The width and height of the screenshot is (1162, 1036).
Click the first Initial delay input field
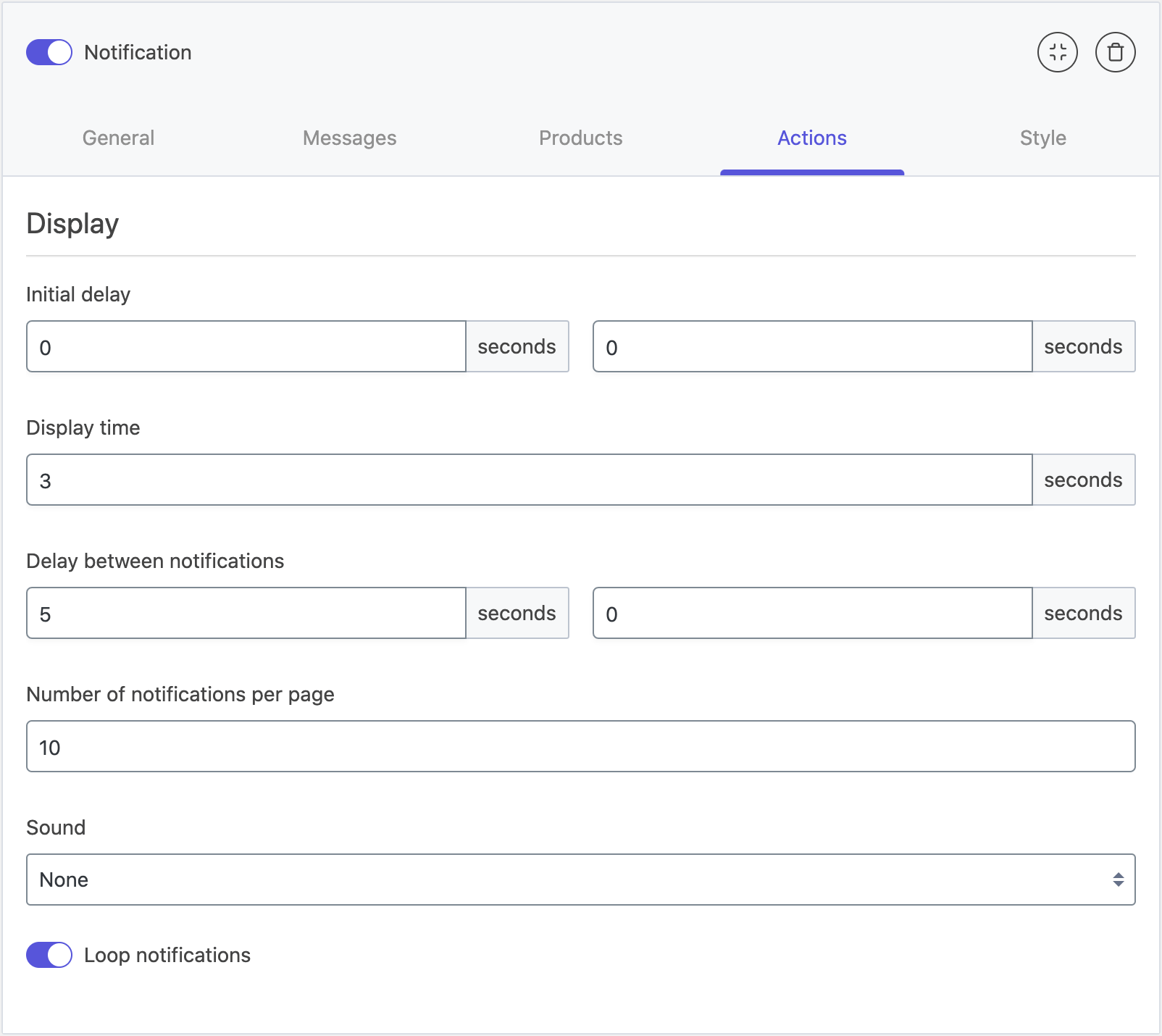click(246, 346)
